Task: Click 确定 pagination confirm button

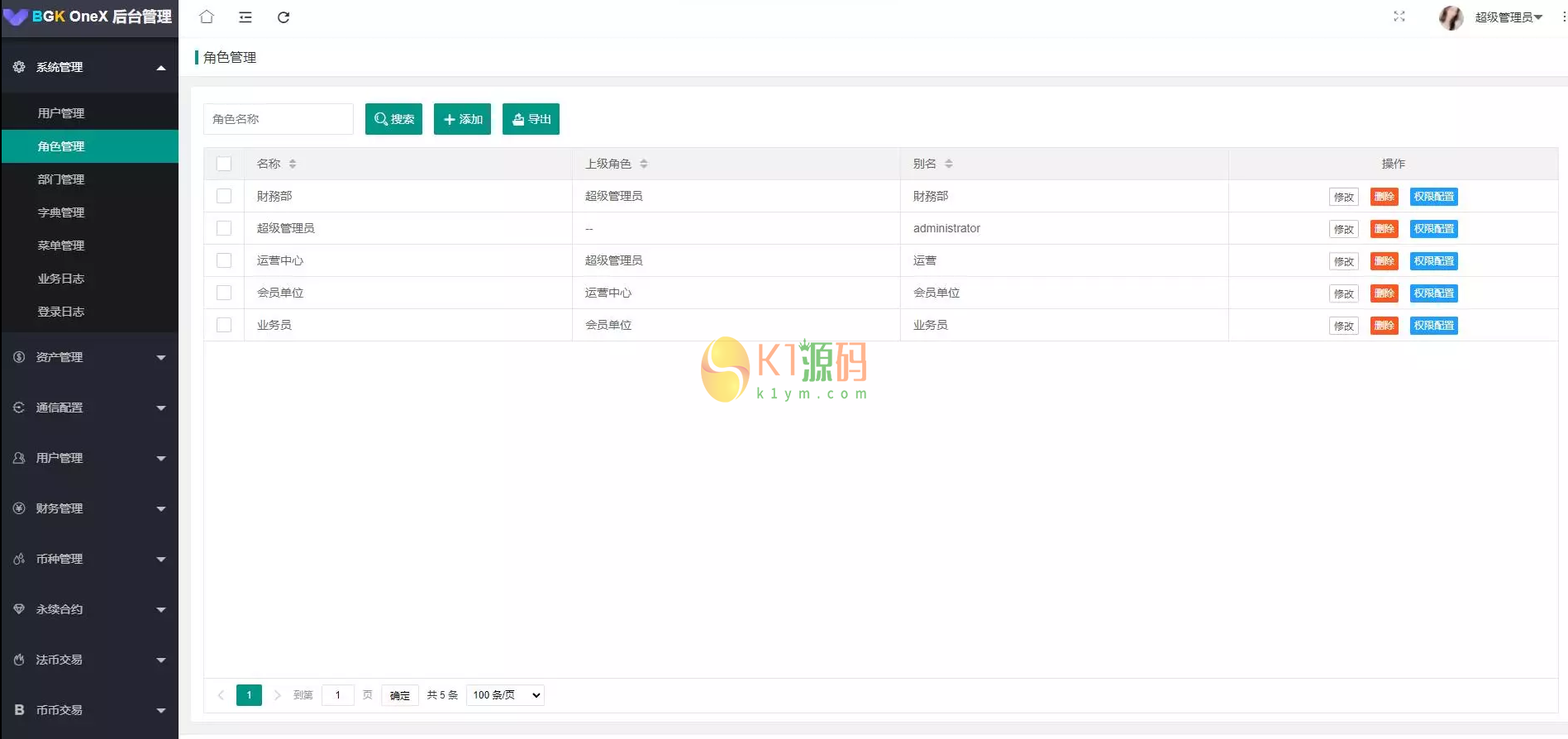Action: (400, 695)
